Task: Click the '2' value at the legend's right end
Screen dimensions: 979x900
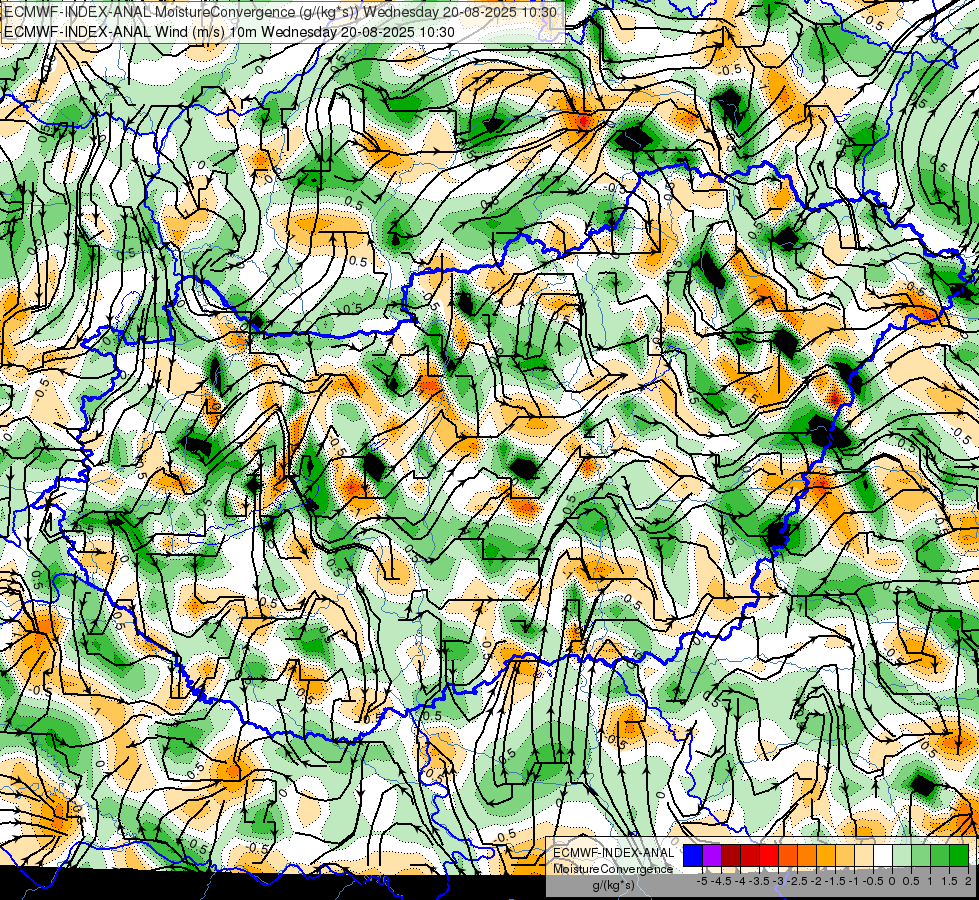Action: [x=968, y=881]
